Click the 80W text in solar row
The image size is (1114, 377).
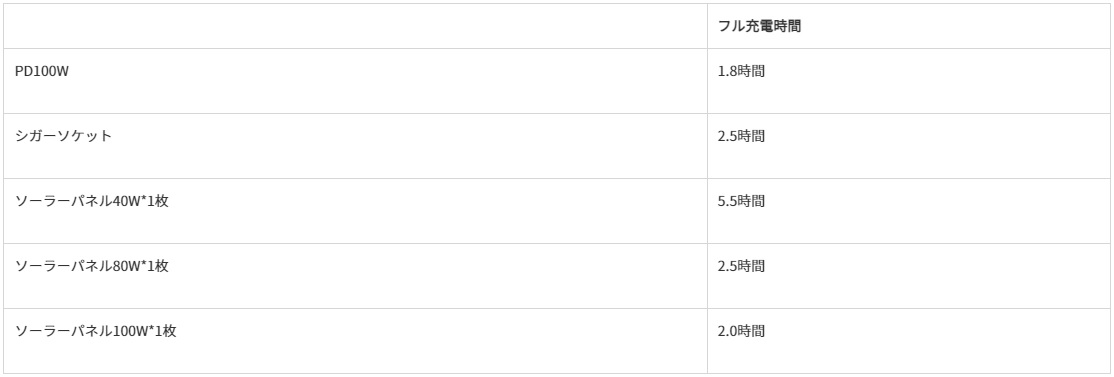127,266
